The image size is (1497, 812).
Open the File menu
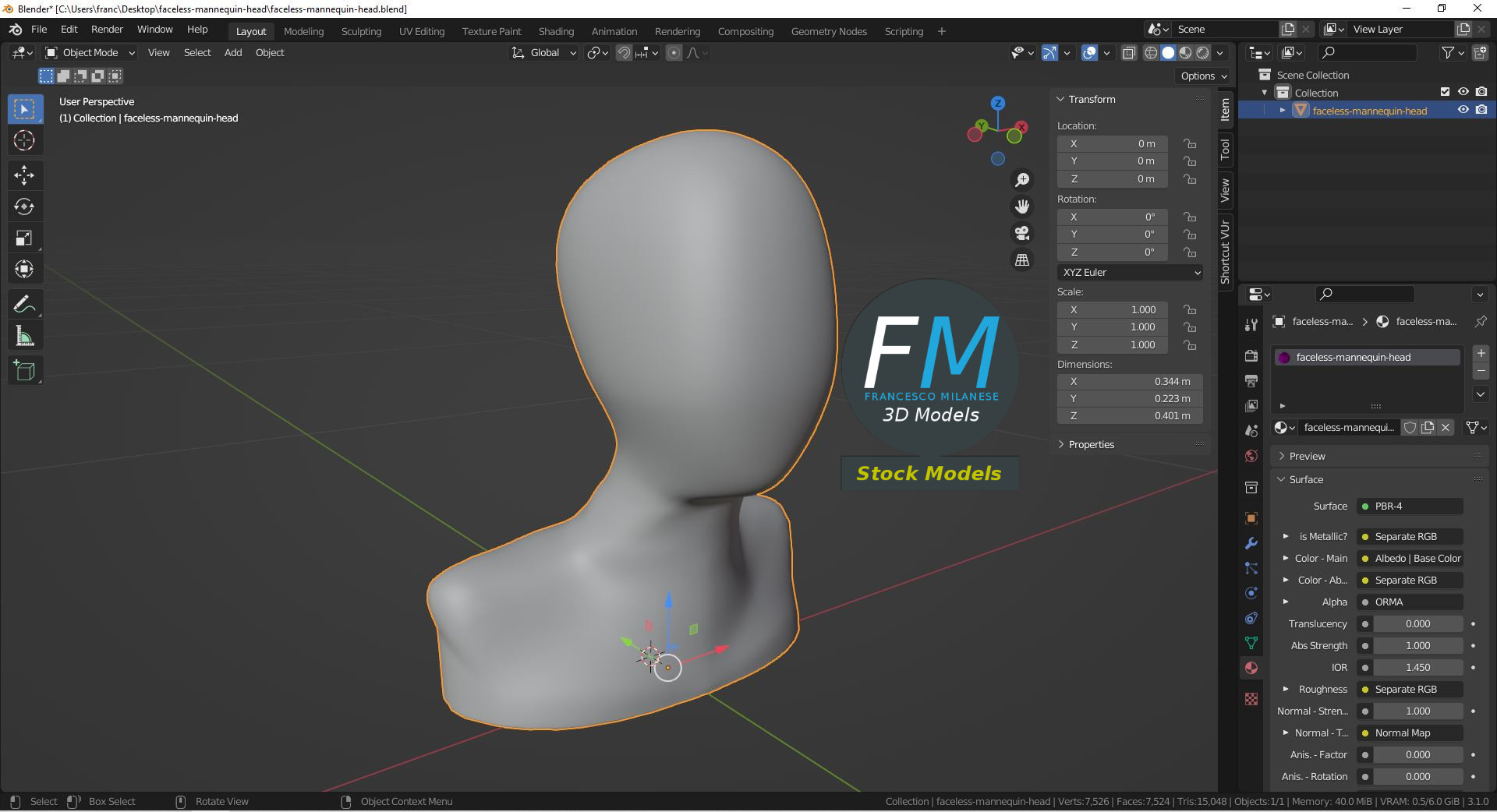(39, 30)
